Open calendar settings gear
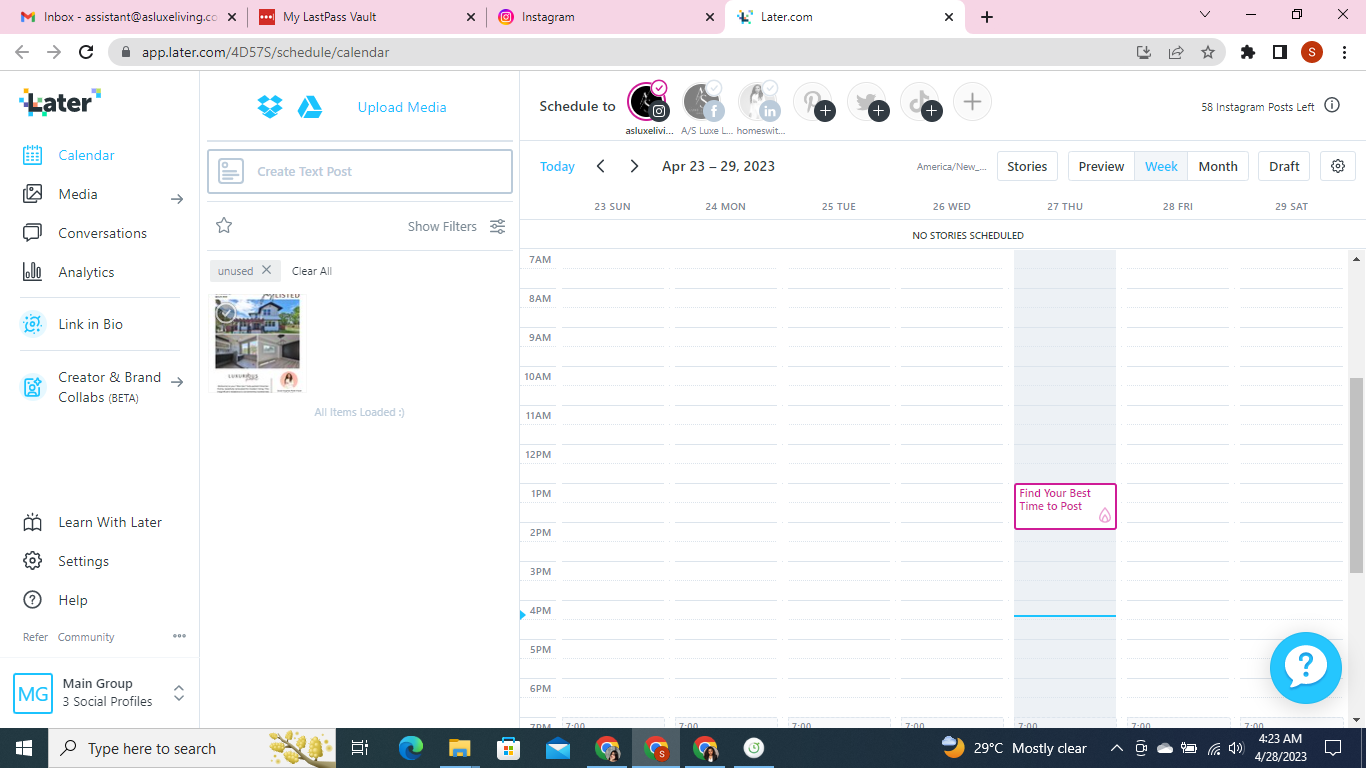The width and height of the screenshot is (1366, 768). pyautogui.click(x=1338, y=166)
